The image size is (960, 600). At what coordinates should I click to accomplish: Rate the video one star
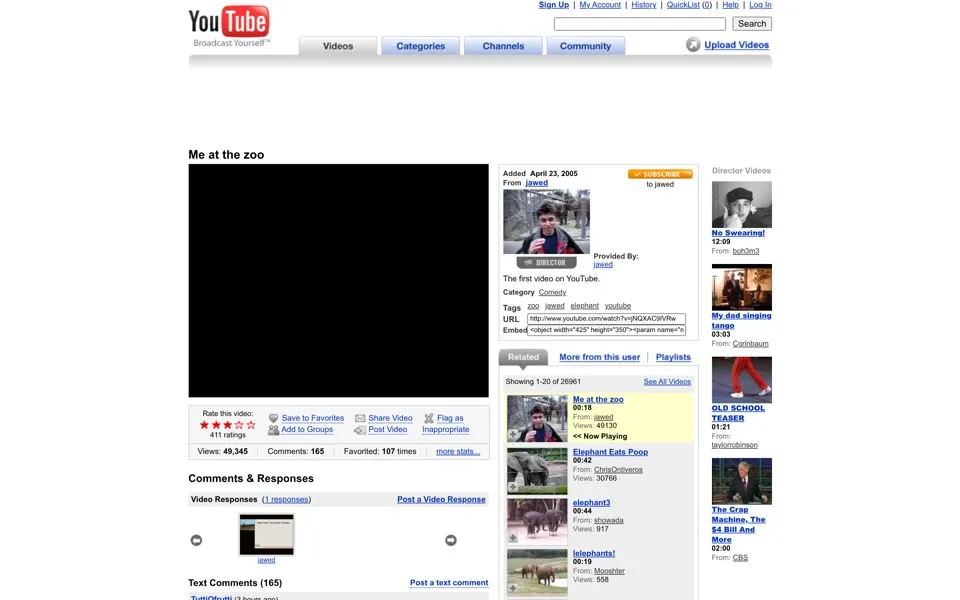click(x=204, y=424)
